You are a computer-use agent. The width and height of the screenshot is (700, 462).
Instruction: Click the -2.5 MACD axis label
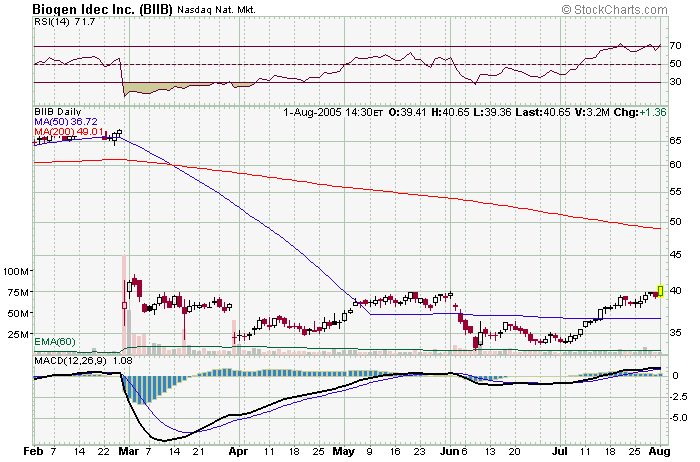tap(677, 397)
